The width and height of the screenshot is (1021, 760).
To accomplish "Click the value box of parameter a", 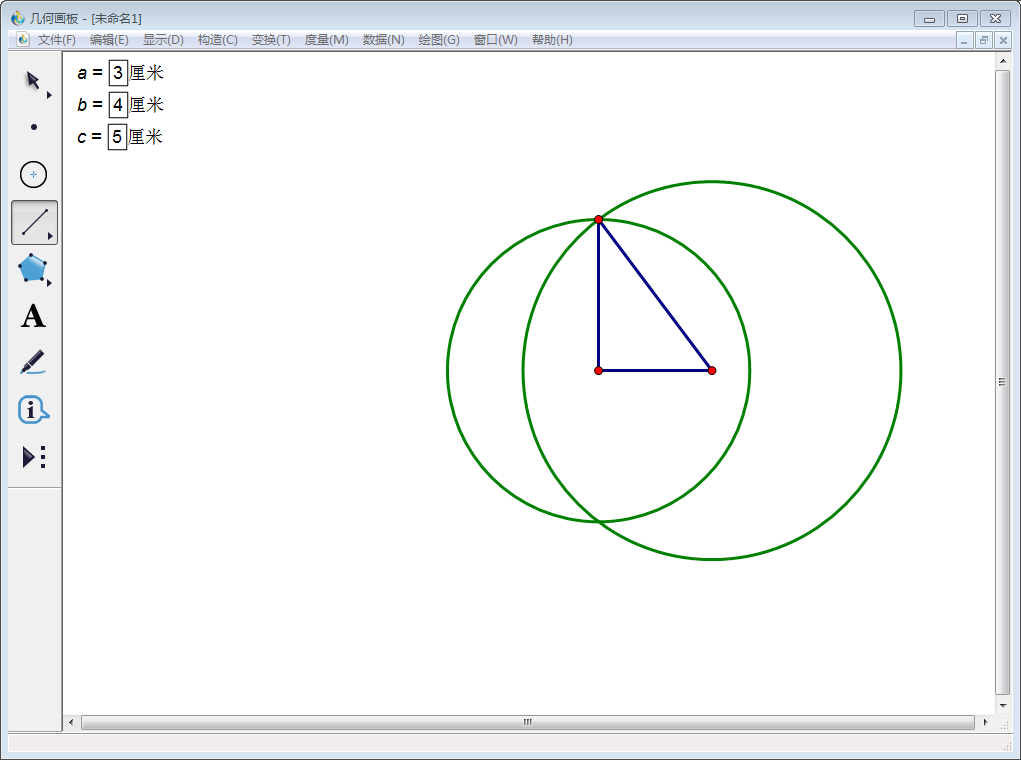I will [118, 73].
